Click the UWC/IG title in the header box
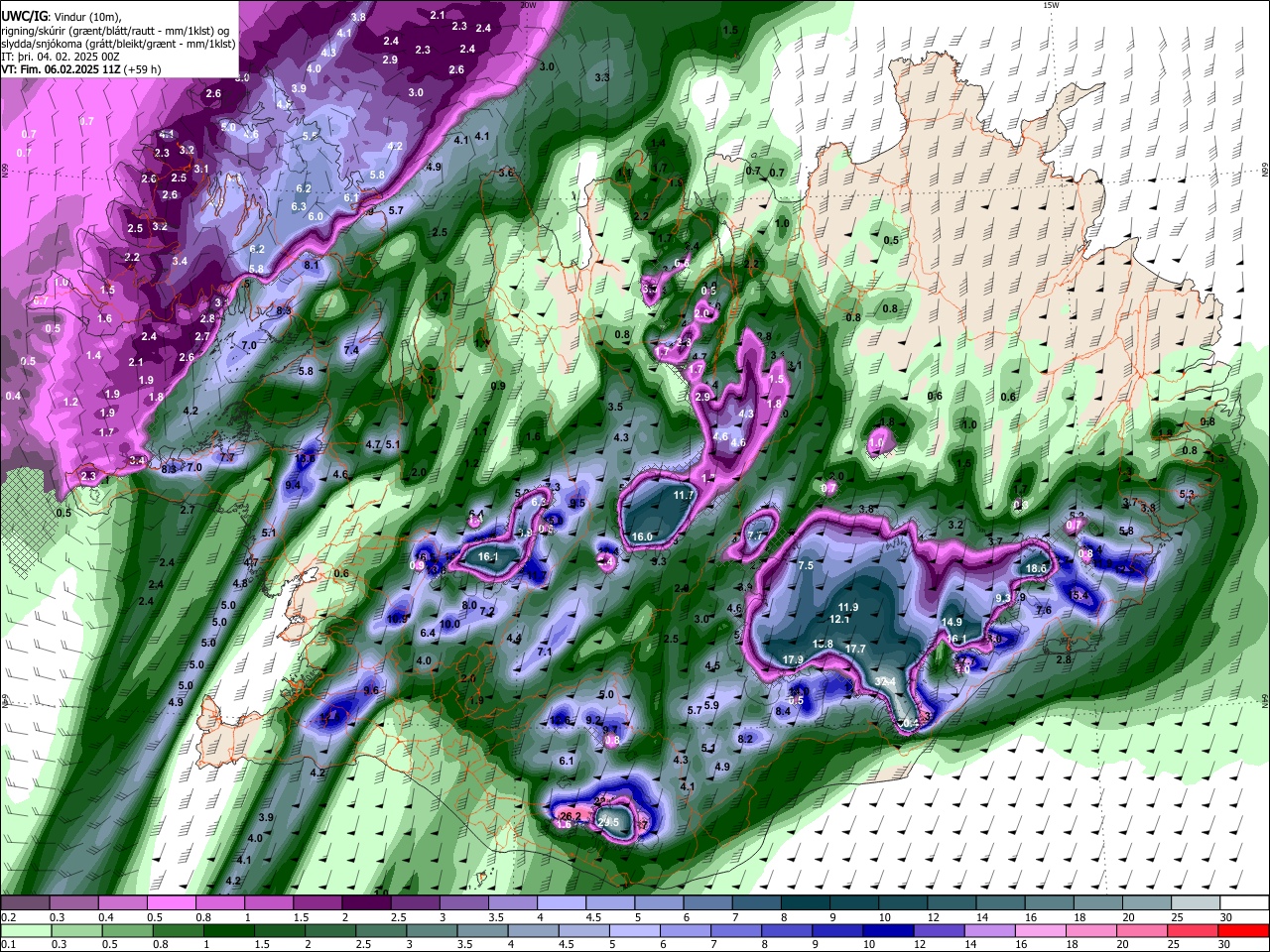The width and height of the screenshot is (1270, 952). point(24,15)
